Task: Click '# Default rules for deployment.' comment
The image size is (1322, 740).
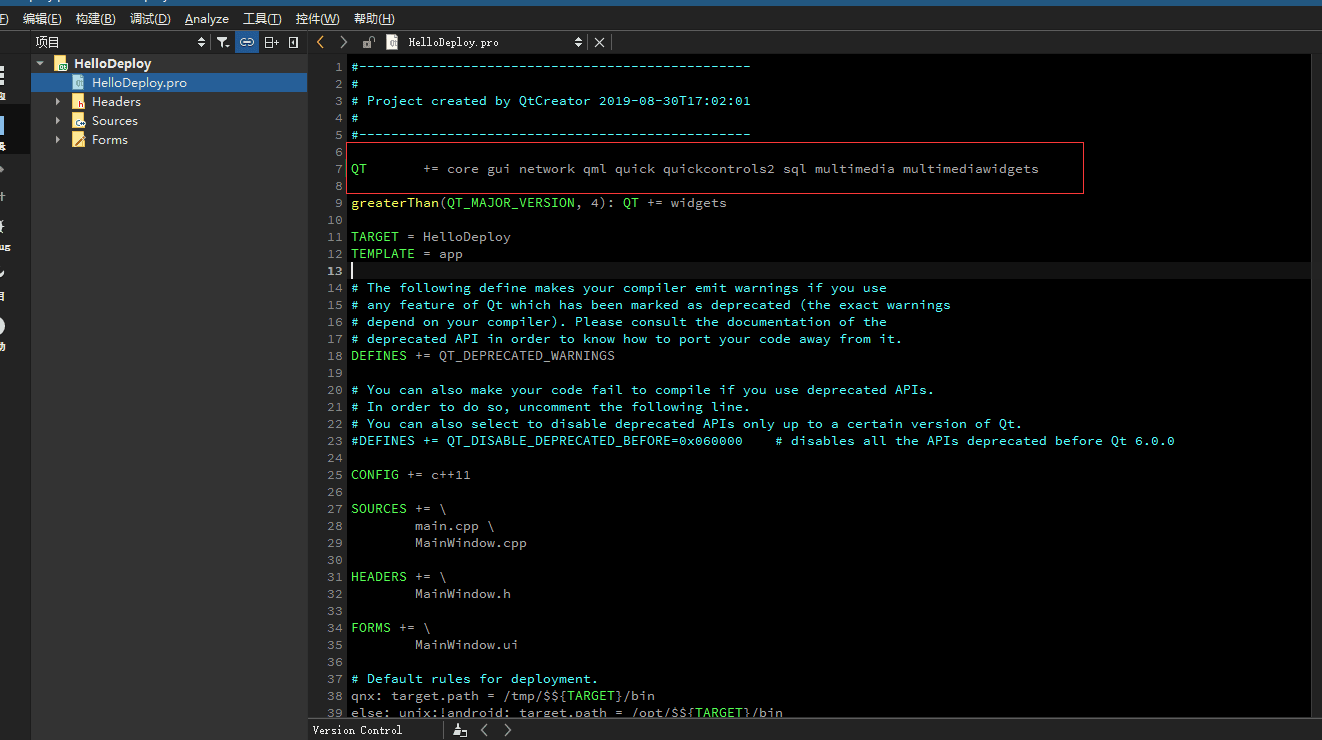Action: point(475,679)
